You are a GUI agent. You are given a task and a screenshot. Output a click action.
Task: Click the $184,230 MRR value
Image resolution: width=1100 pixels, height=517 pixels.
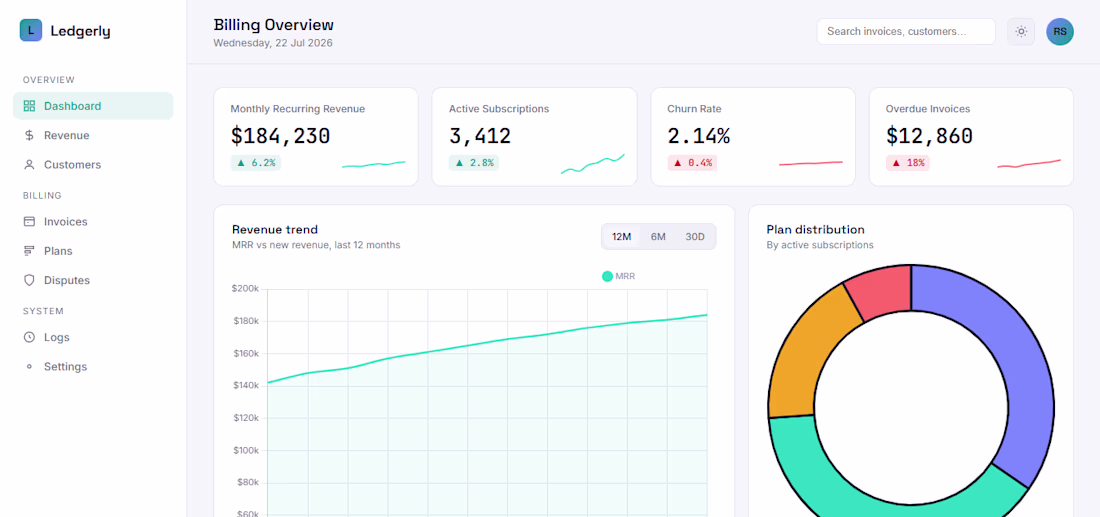point(281,135)
